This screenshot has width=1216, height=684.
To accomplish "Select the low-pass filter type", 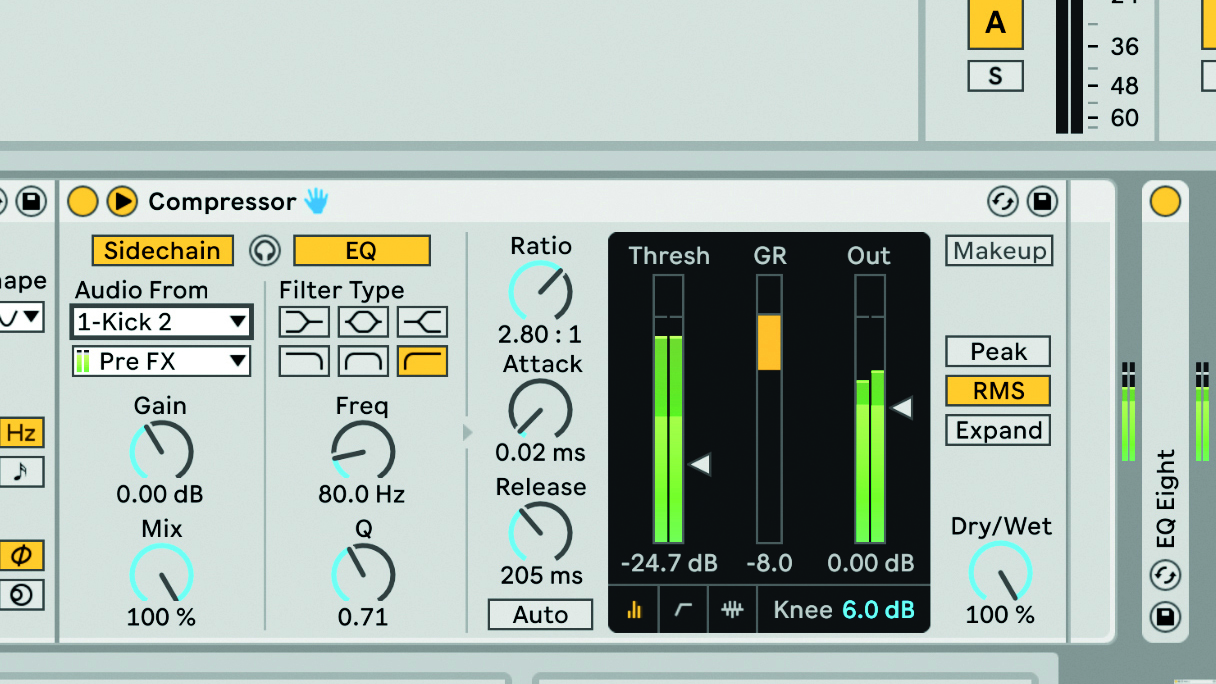I will pyautogui.click(x=303, y=360).
